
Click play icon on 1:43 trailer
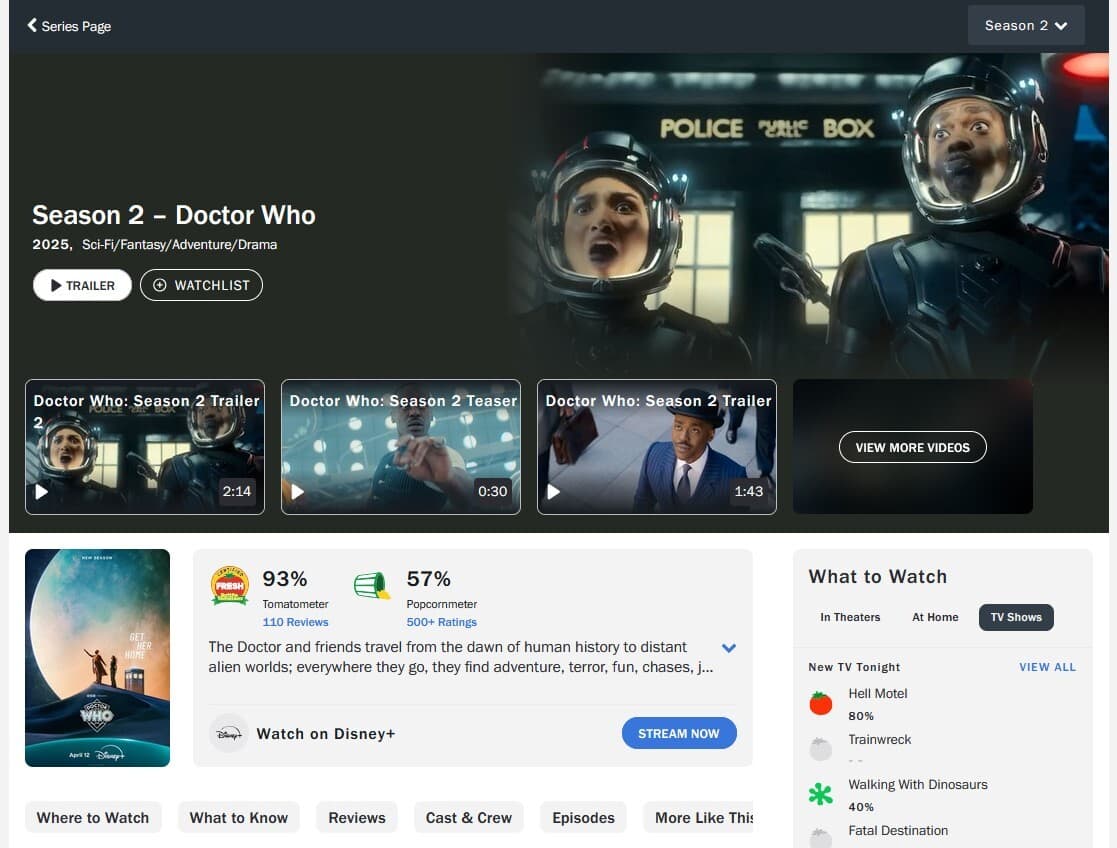(x=554, y=492)
